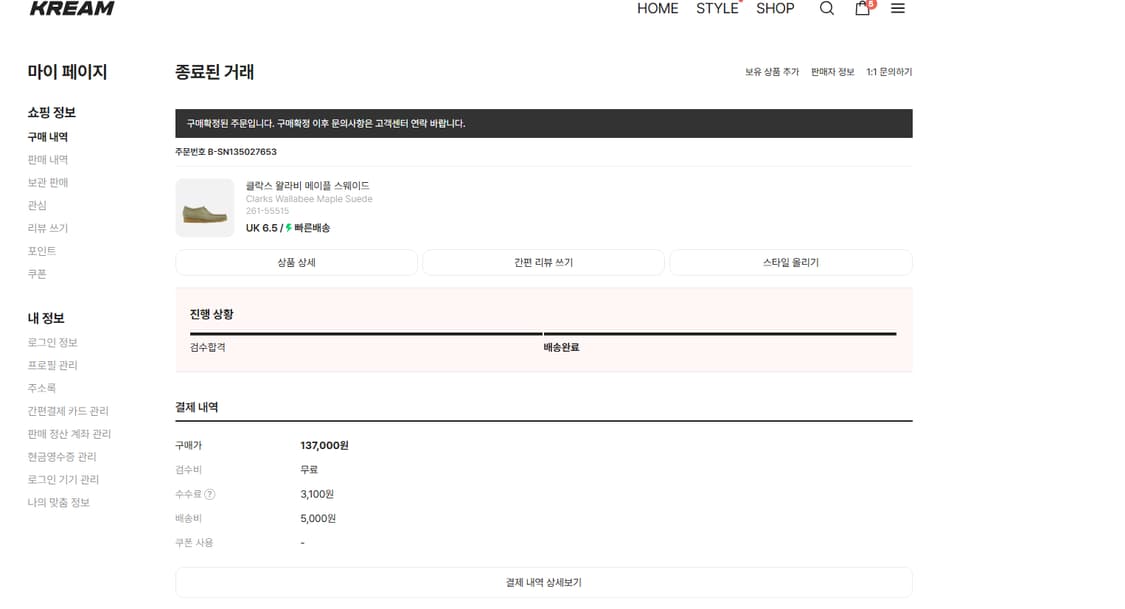Viewport: 1125px width, 609px height.
Task: Open 포인트 in sidebar
Action: click(x=42, y=251)
